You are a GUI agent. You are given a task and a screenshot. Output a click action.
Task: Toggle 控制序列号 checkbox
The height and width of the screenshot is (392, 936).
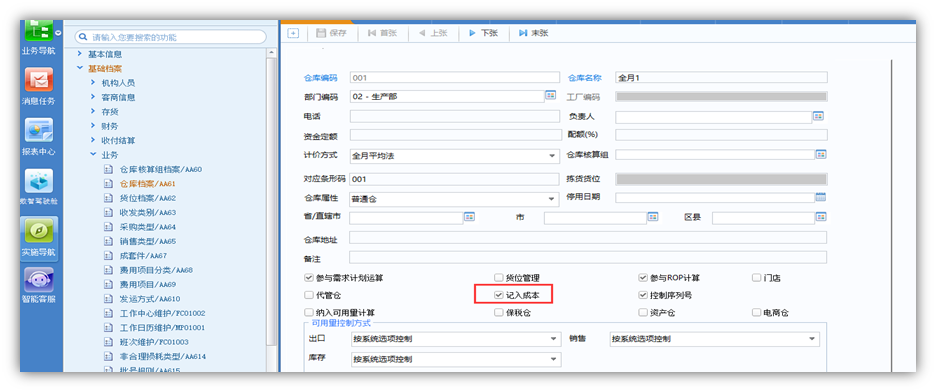coord(643,295)
